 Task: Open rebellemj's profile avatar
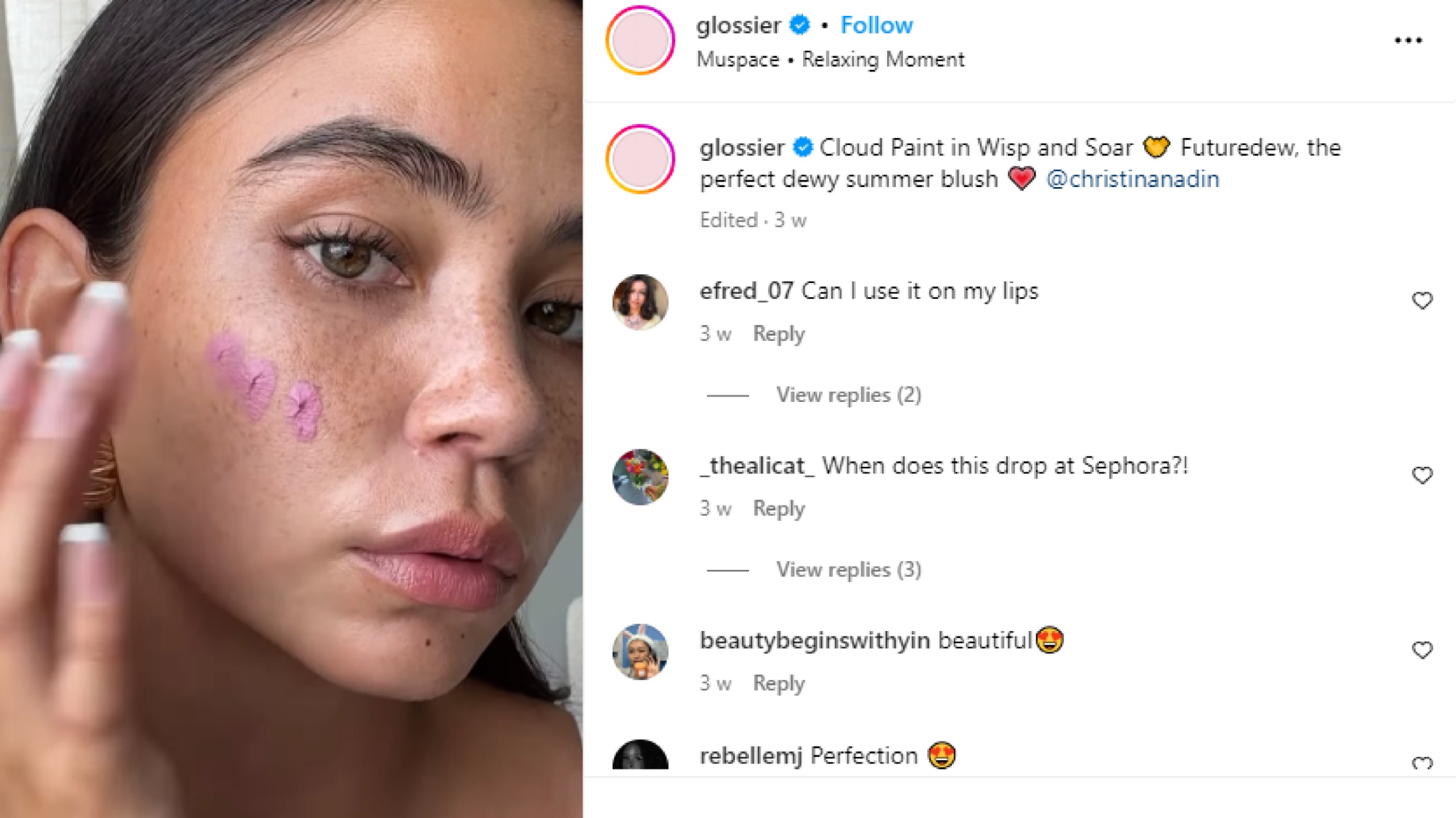pyautogui.click(x=640, y=755)
